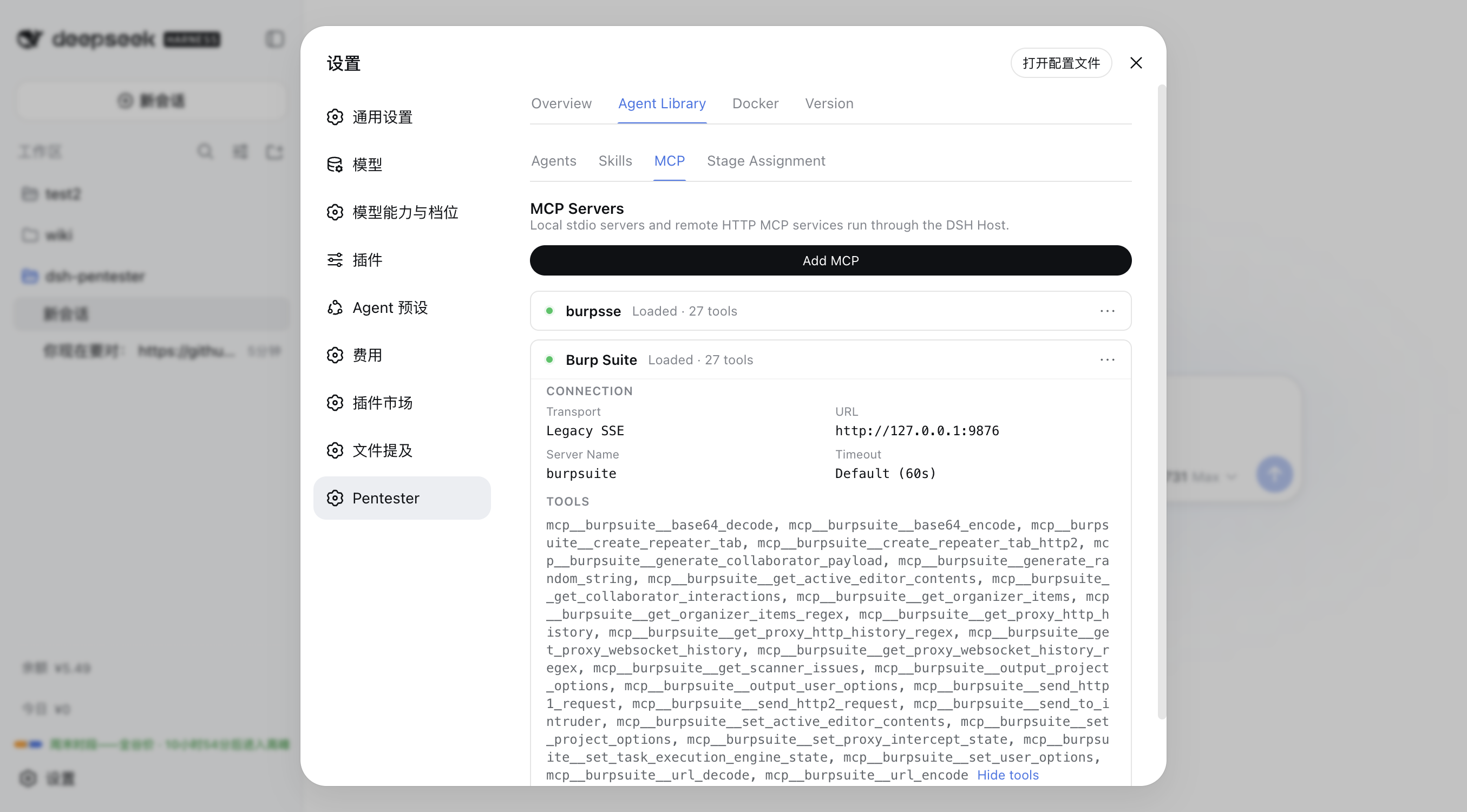This screenshot has width=1467, height=812.
Task: Click the 打开配置文件 button
Action: (x=1060, y=63)
